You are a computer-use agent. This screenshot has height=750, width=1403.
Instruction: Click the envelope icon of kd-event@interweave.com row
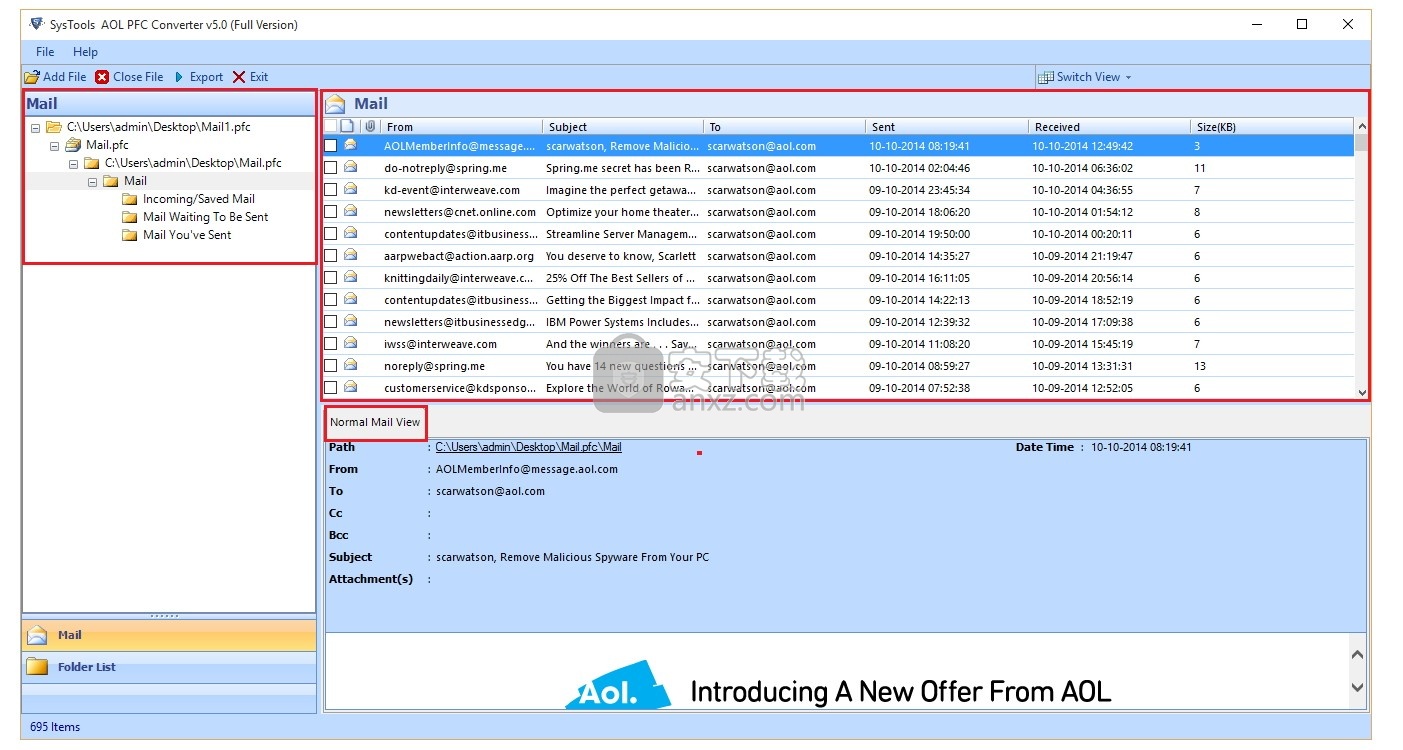coord(350,189)
